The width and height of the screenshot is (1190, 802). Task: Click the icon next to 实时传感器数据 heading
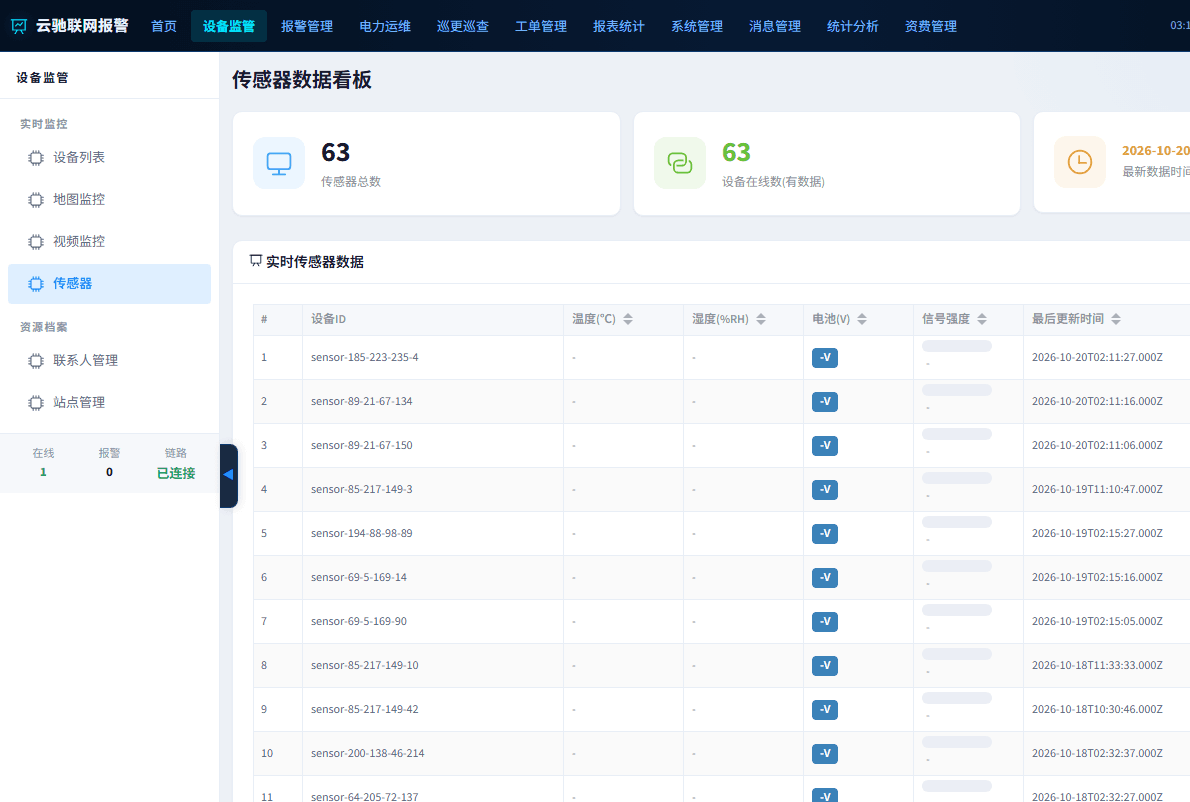[256, 261]
